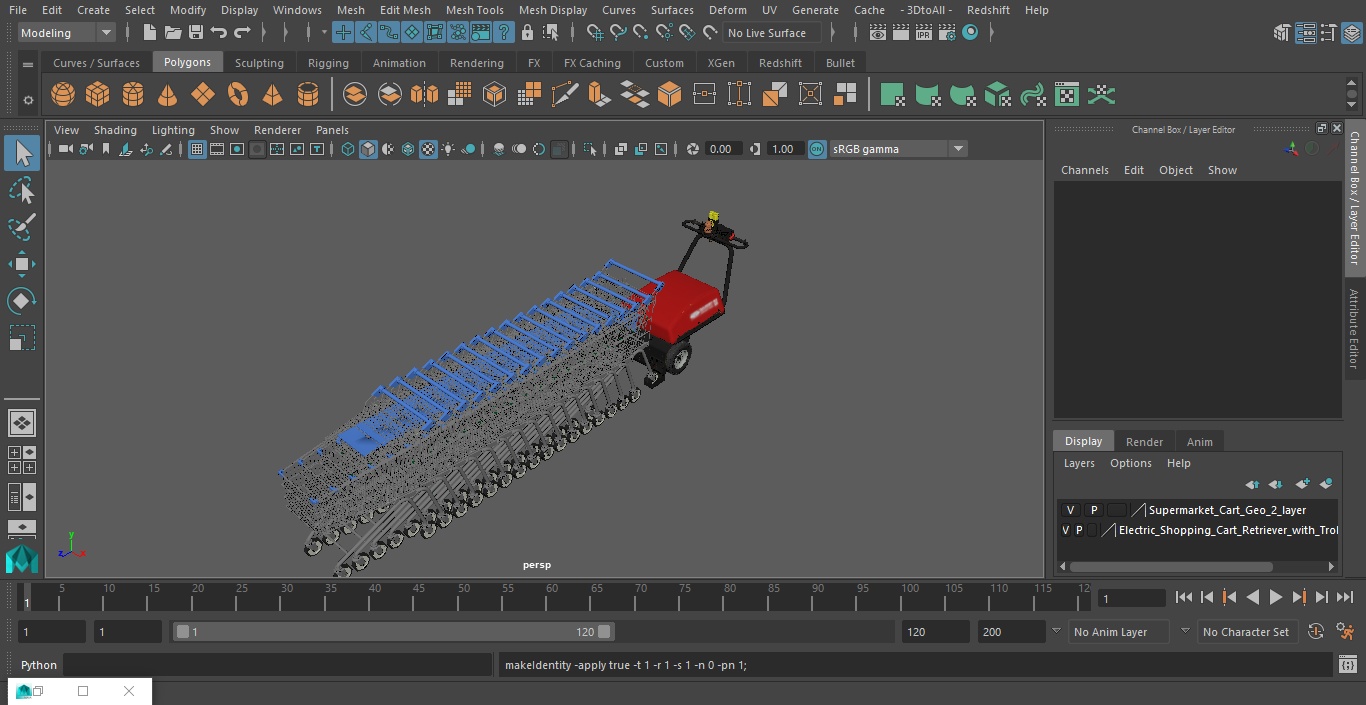
Task: Create a new scene file
Action: click(149, 33)
